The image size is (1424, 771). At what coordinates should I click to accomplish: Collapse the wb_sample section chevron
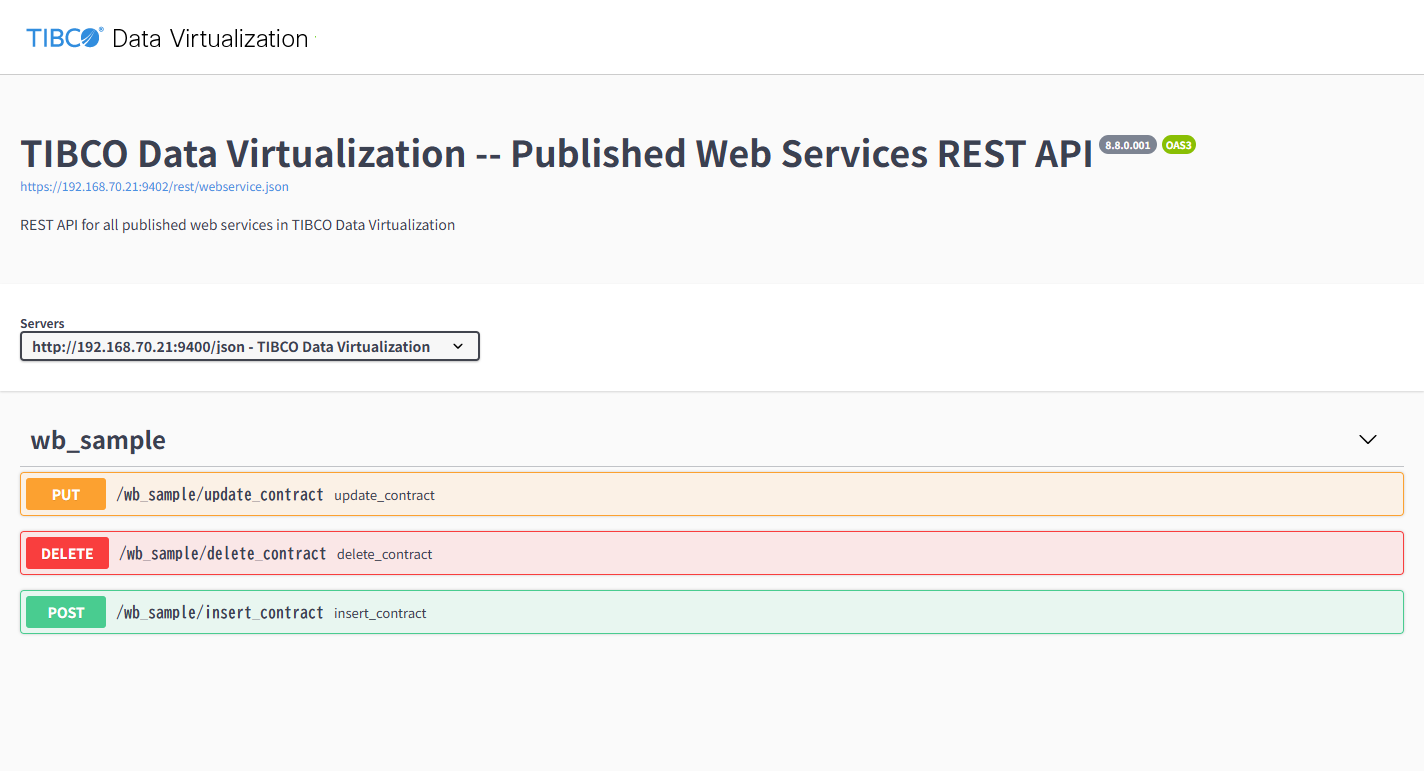coord(1368,439)
